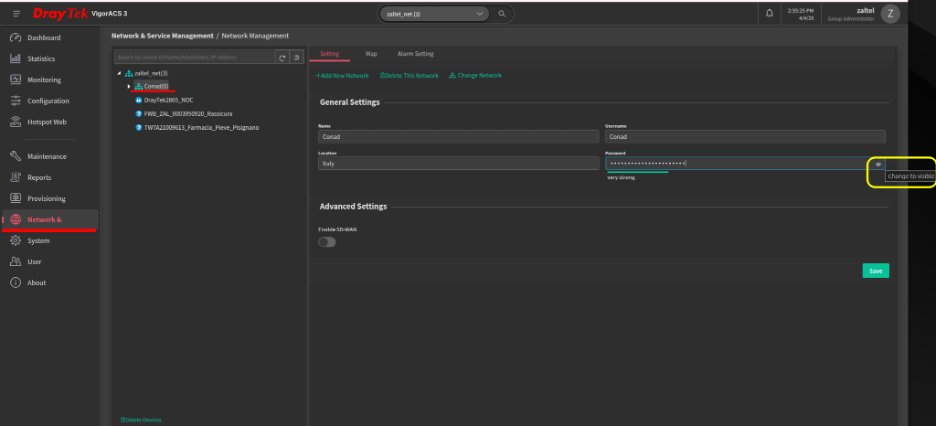Open Dashboard from the sidebar
Image resolution: width=936 pixels, height=426 pixels.
43,38
